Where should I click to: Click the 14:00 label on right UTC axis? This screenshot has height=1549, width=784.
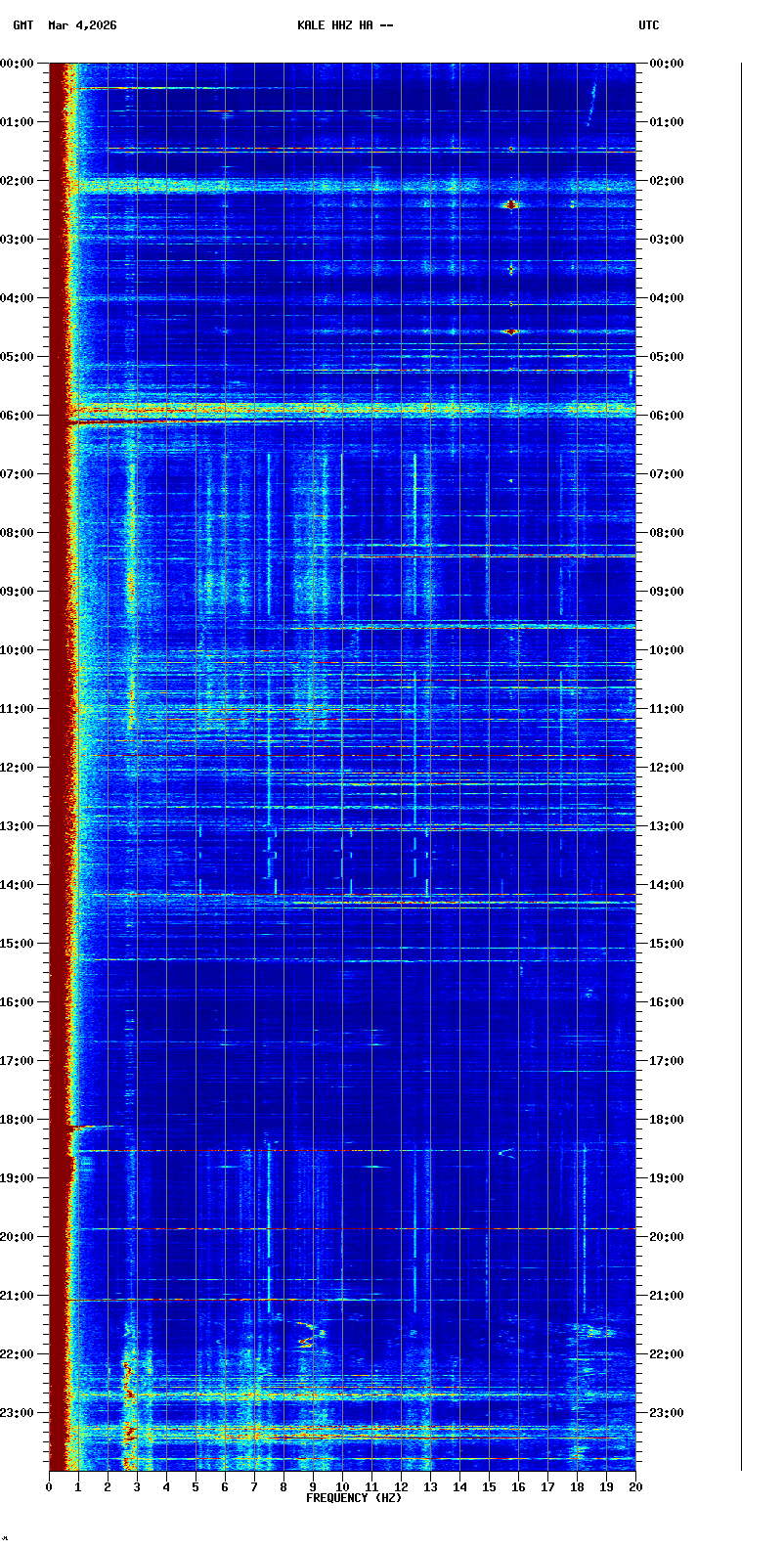[x=667, y=885]
